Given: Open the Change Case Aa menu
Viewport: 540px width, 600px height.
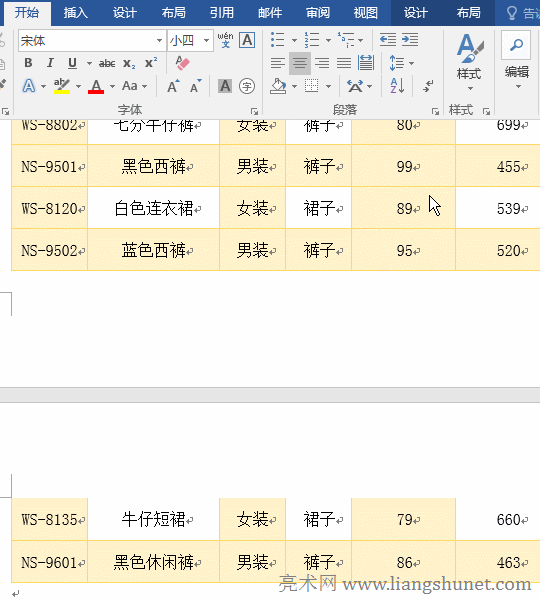Looking at the screenshot, I should pos(130,86).
